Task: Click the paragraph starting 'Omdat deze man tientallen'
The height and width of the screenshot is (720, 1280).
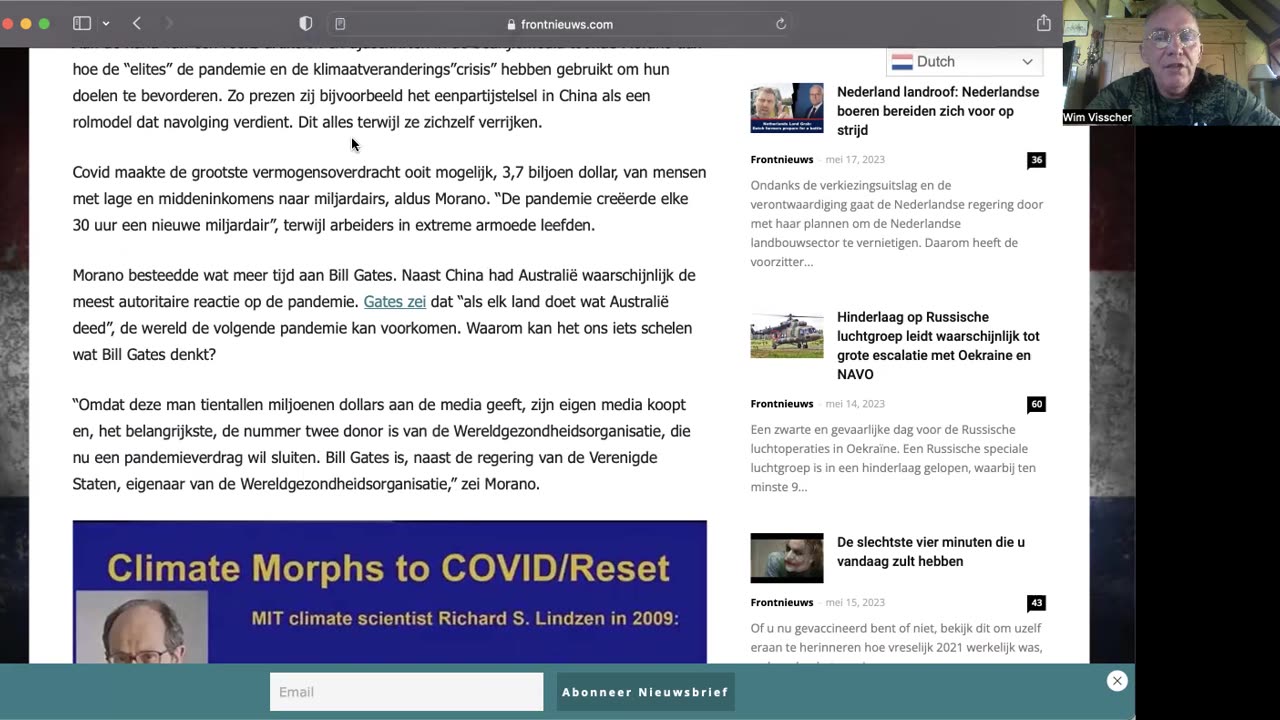Action: pos(382,445)
